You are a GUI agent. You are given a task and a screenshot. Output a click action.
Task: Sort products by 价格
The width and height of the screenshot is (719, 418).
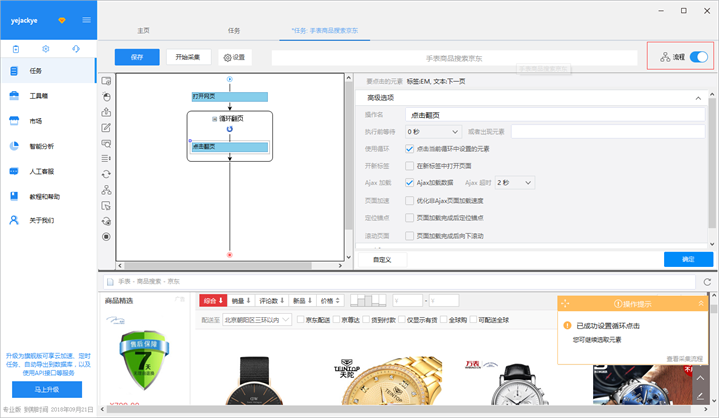pos(330,301)
